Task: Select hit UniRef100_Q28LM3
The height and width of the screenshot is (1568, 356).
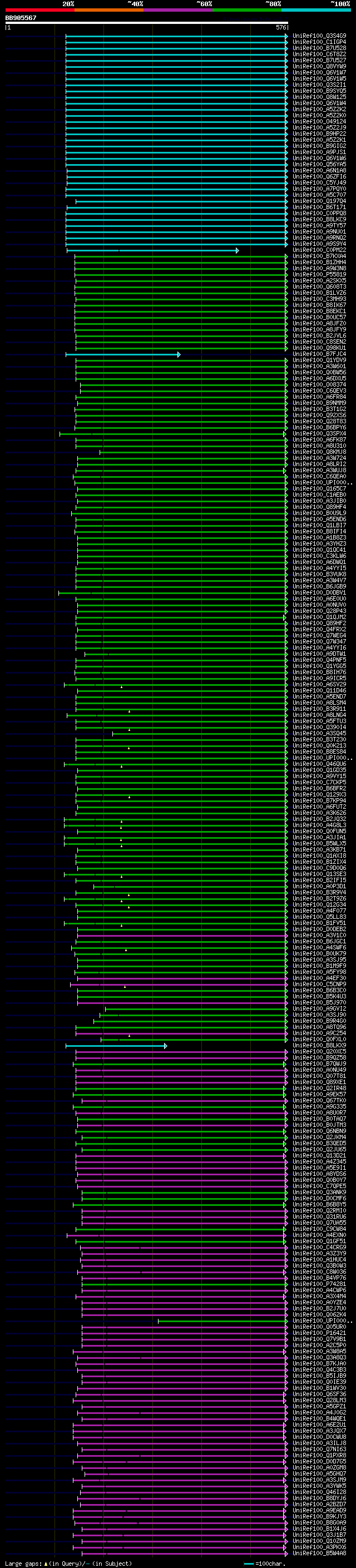Action: pos(319,1400)
